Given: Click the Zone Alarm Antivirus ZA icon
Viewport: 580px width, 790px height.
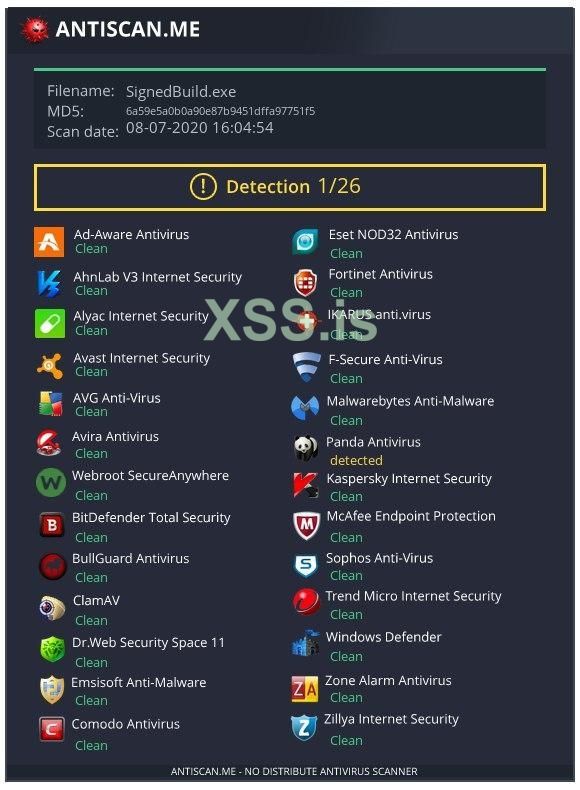Looking at the screenshot, I should pos(304,688).
